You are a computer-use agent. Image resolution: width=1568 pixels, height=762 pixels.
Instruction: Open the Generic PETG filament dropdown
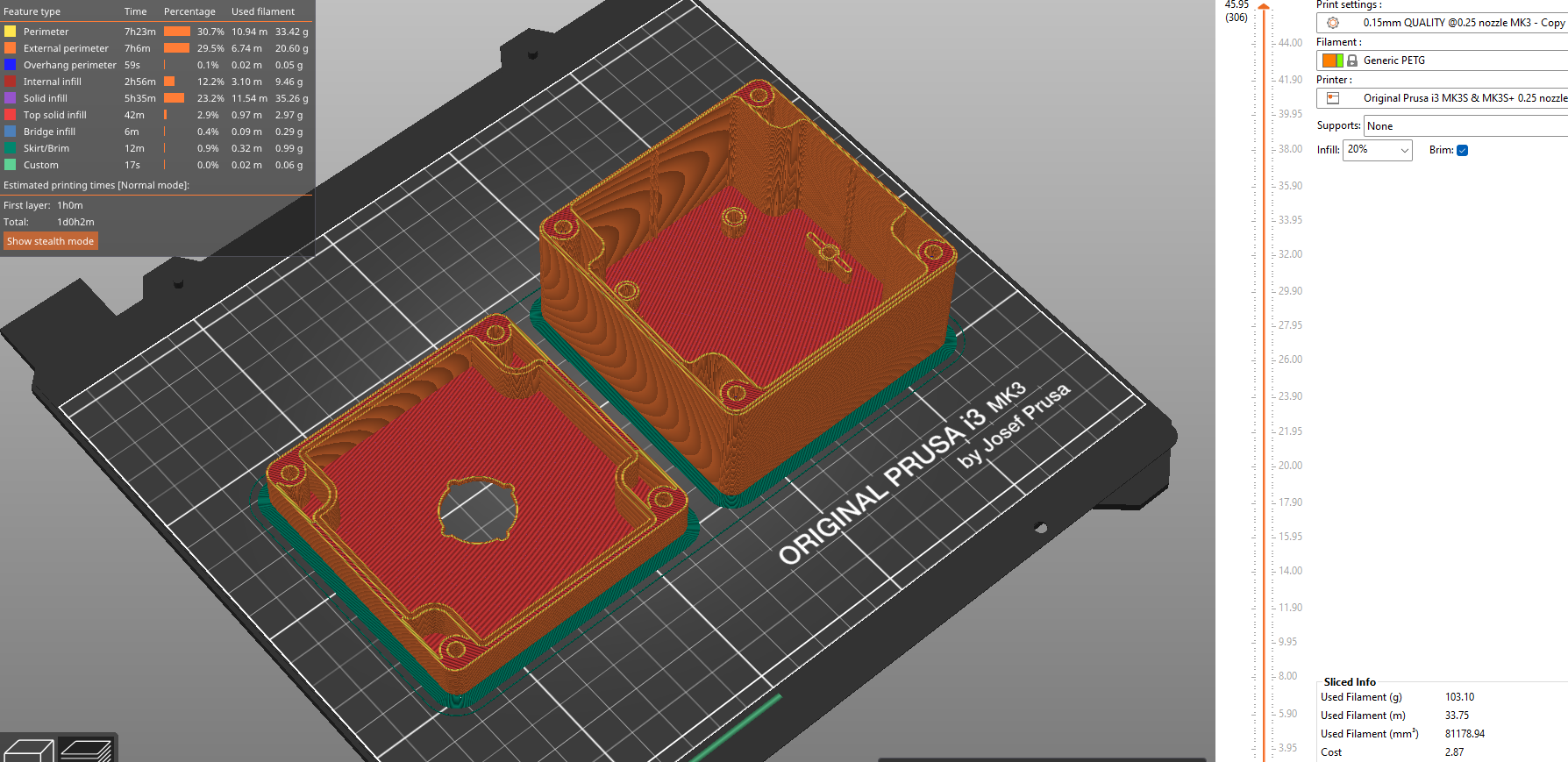(x=1442, y=61)
